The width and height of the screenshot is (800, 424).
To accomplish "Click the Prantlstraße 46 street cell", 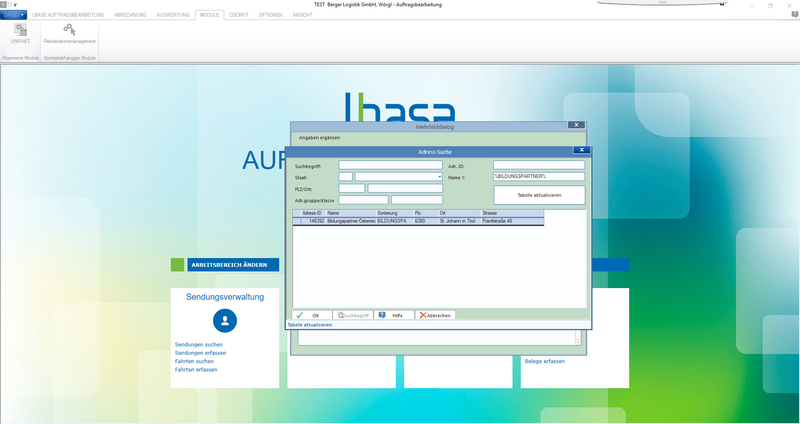I will 512,221.
